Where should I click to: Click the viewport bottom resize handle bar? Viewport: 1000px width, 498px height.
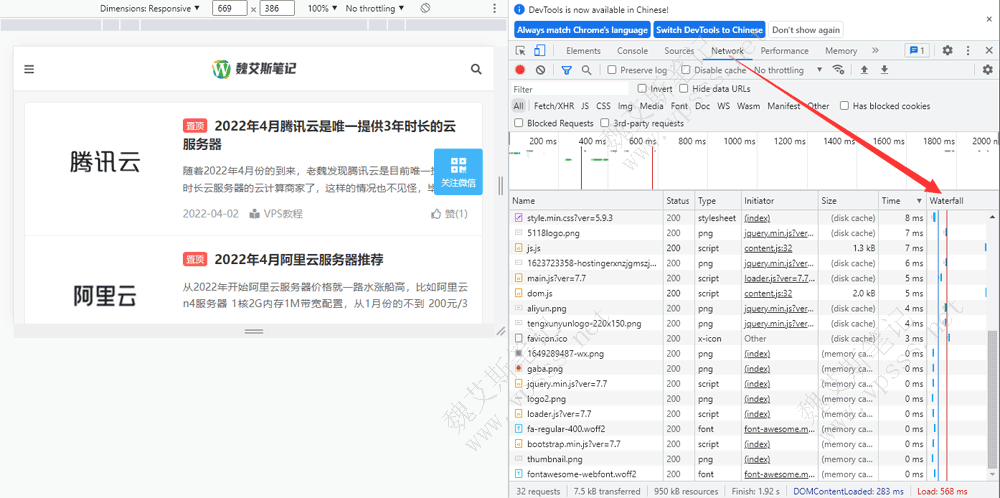[x=254, y=332]
